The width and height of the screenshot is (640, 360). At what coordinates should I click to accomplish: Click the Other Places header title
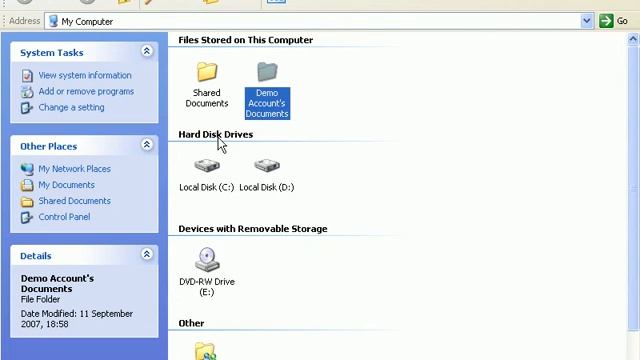pyautogui.click(x=49, y=146)
